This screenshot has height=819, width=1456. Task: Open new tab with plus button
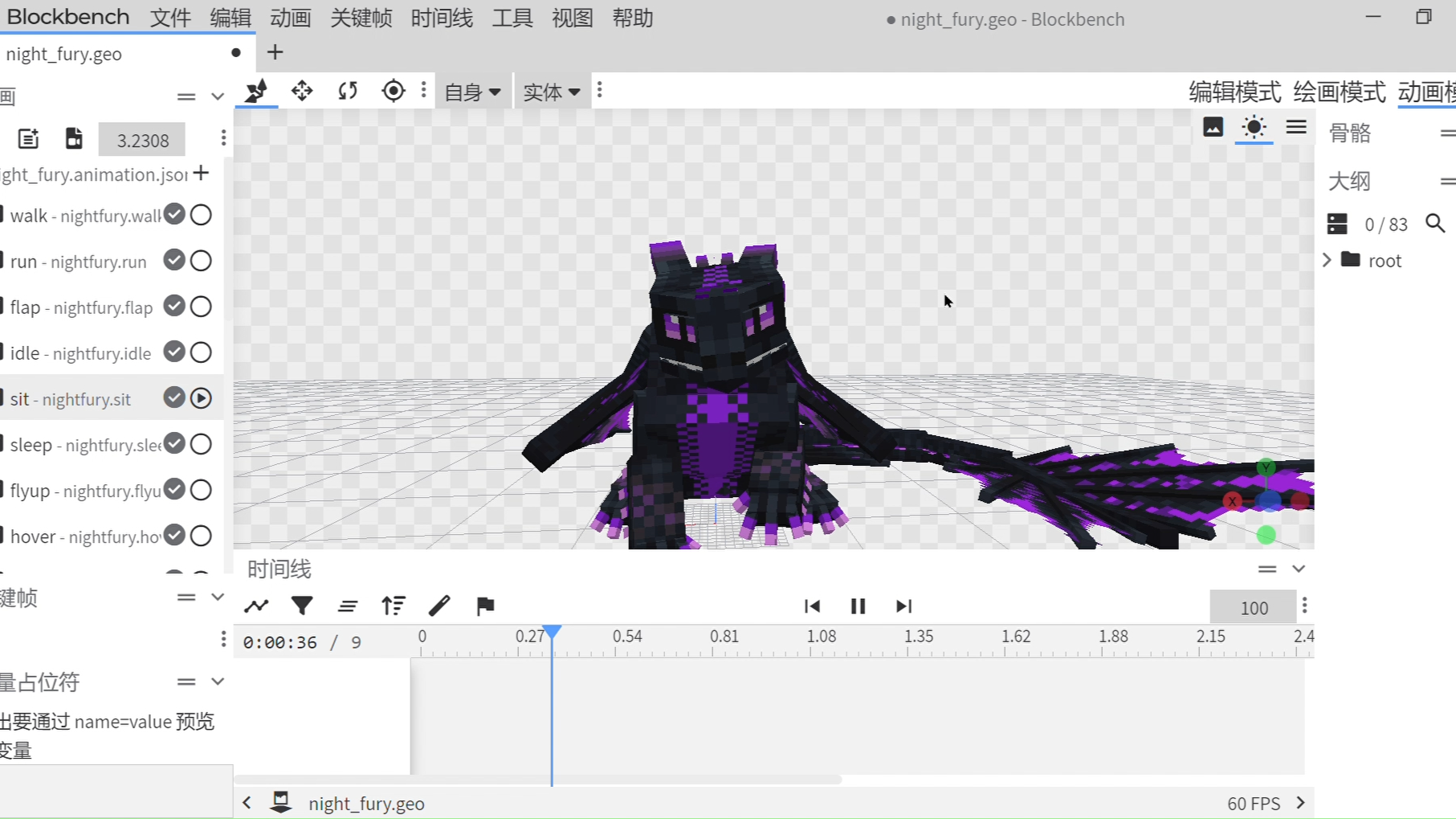tap(275, 52)
